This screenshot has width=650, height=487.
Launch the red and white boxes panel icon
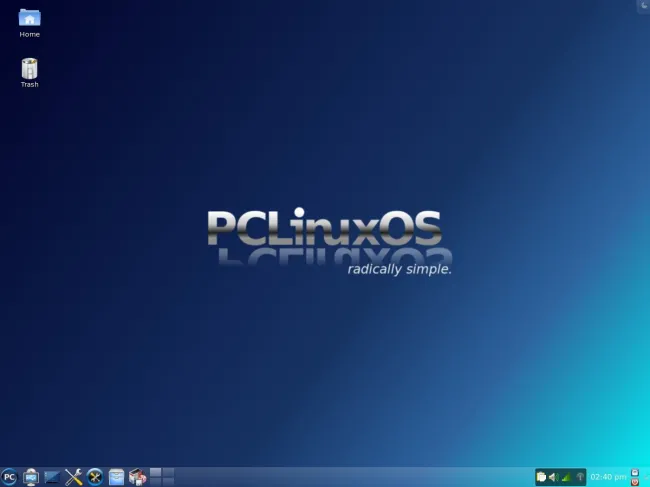pos(137,477)
